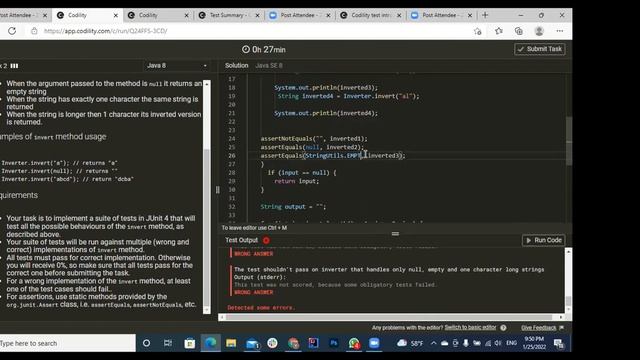Open Task View on the taskbar
Screen dimensions: 640x360
pos(168,343)
